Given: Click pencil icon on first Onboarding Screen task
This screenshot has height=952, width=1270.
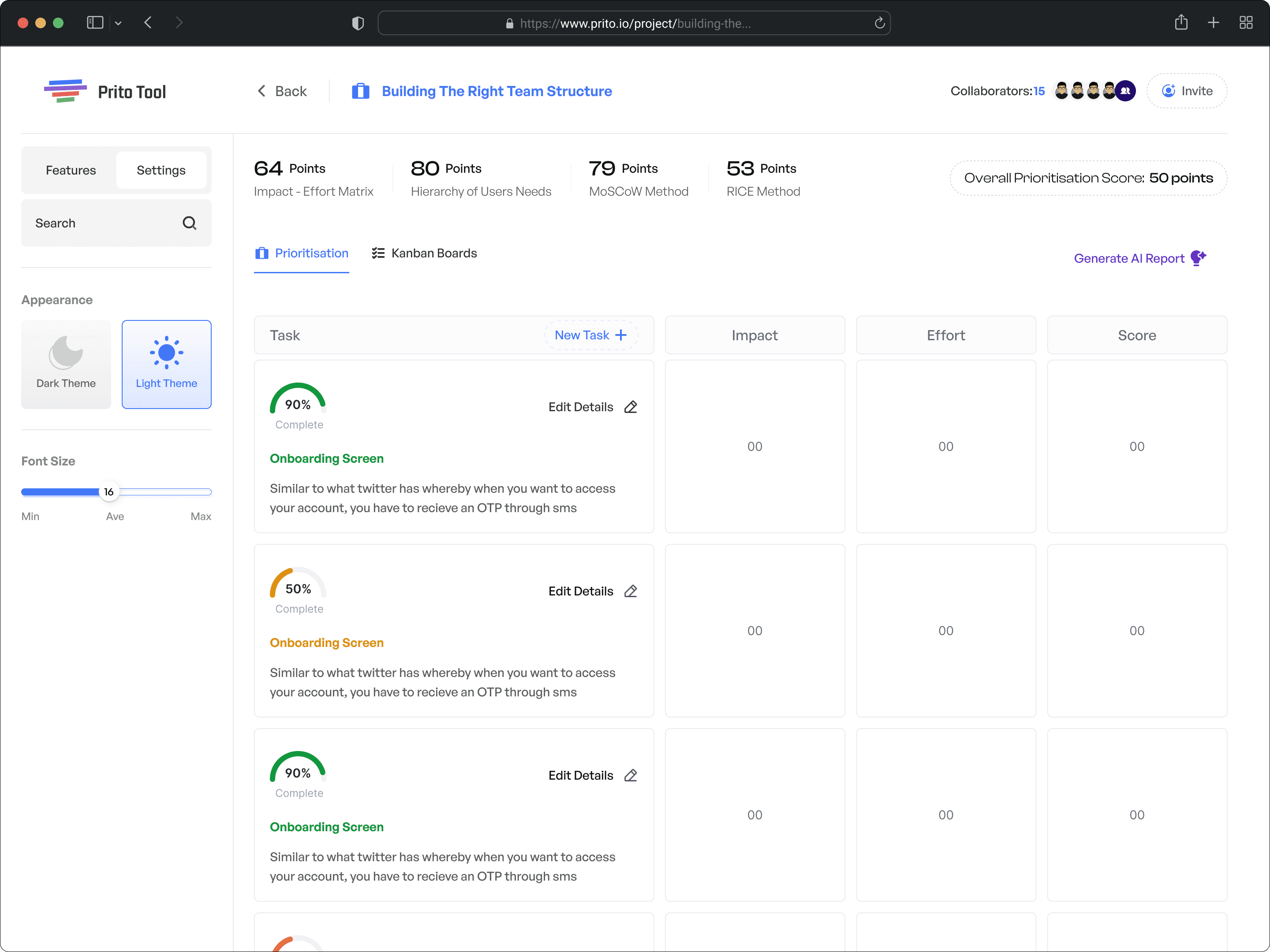Looking at the screenshot, I should point(631,407).
